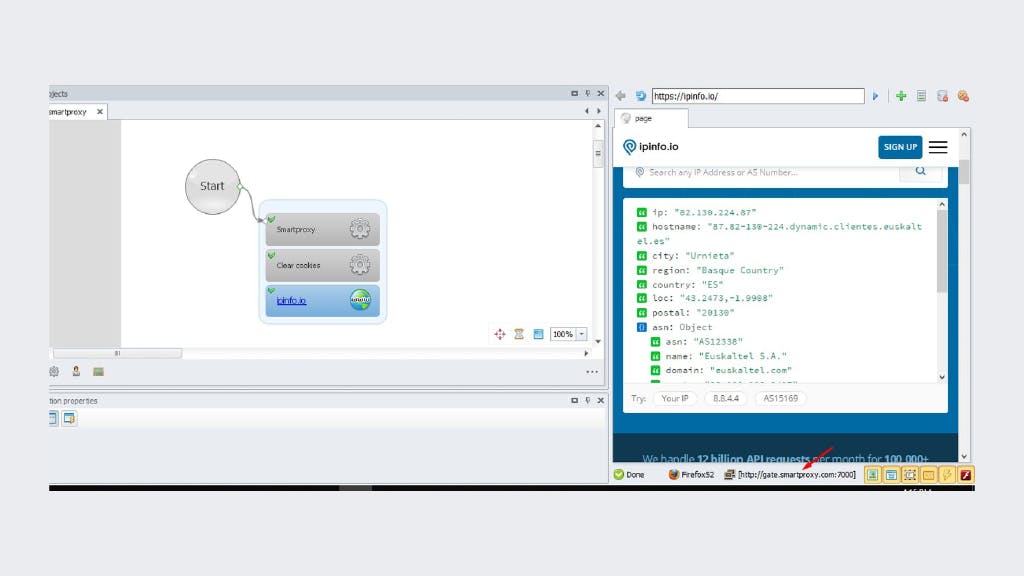Click the magnifier search button on ipinfo
Screen dimensions: 1024x576
click(920, 171)
